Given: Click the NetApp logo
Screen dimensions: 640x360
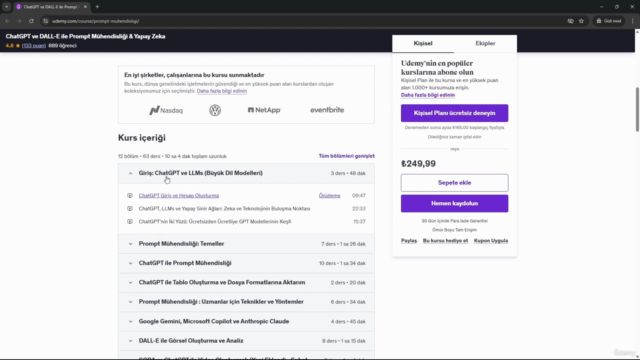Looking at the screenshot, I should tap(264, 110).
